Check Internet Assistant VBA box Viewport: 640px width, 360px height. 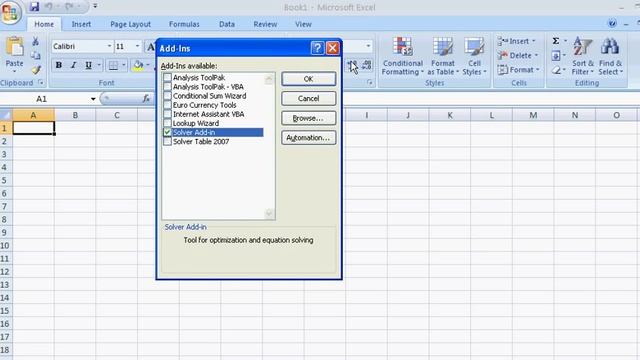(x=167, y=114)
